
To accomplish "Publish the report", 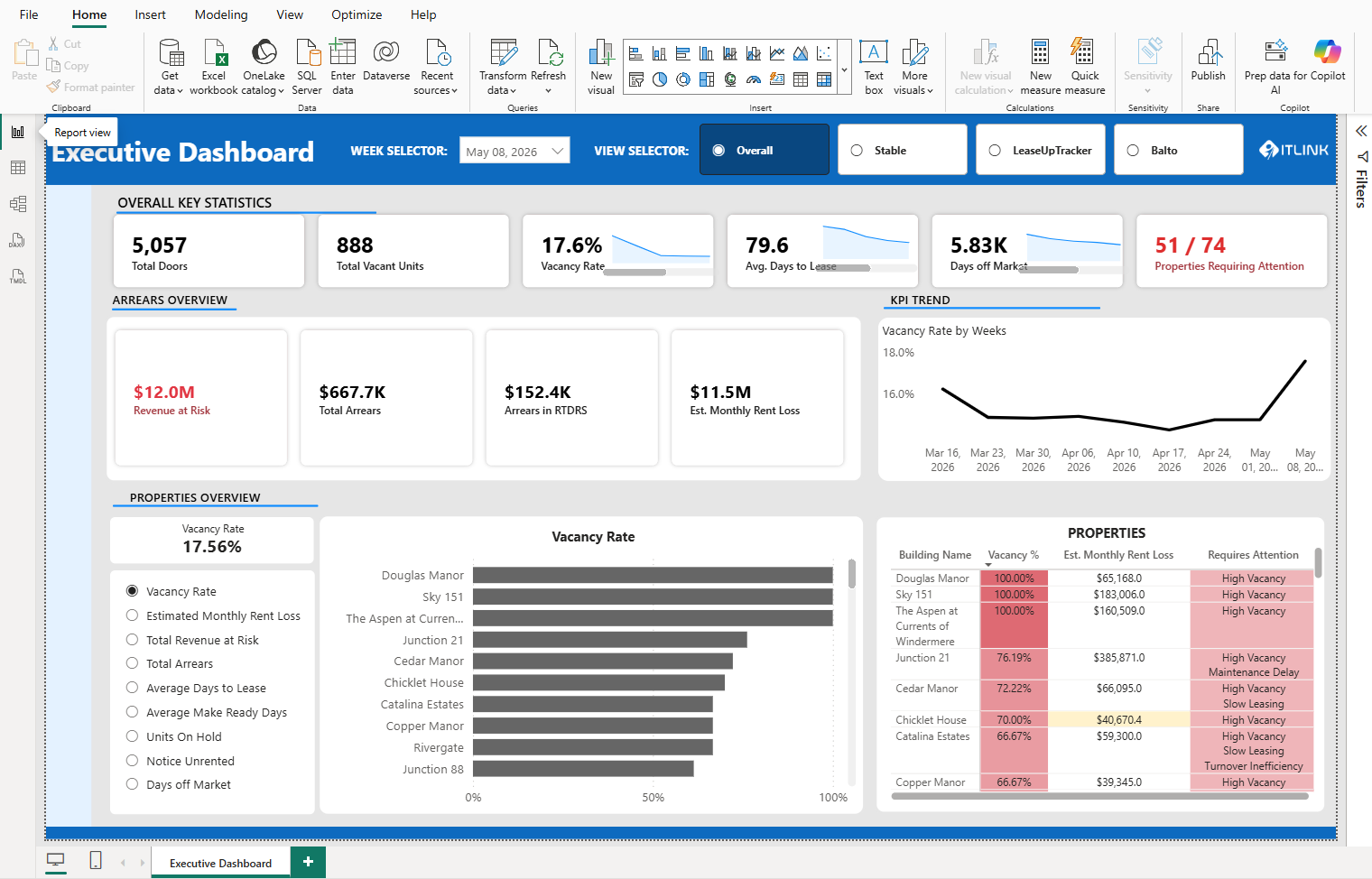I will click(1208, 60).
